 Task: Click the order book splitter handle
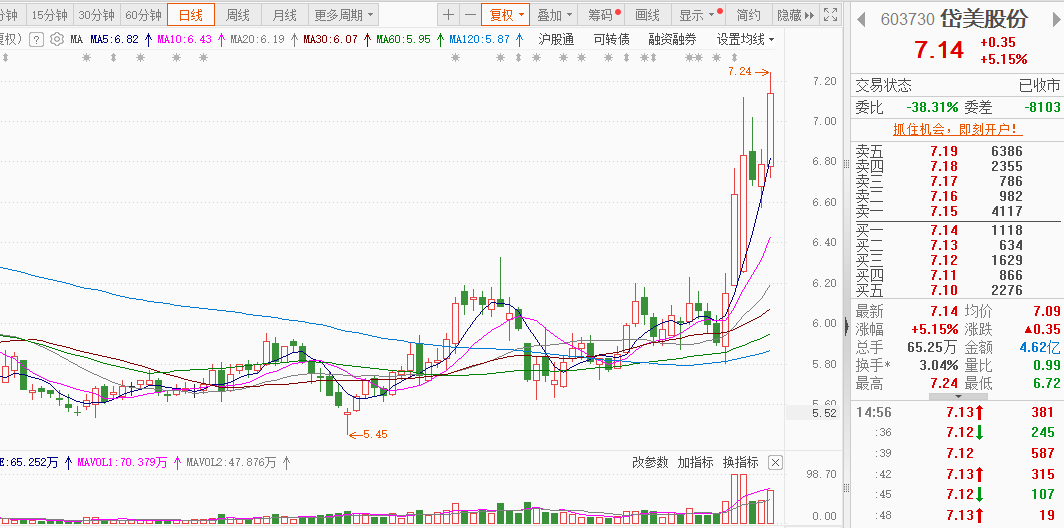pyautogui.click(x=846, y=164)
